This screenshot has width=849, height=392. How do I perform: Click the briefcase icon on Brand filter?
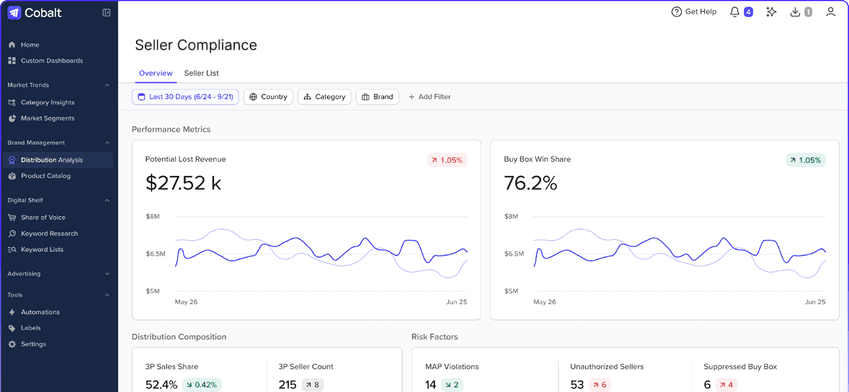point(365,97)
